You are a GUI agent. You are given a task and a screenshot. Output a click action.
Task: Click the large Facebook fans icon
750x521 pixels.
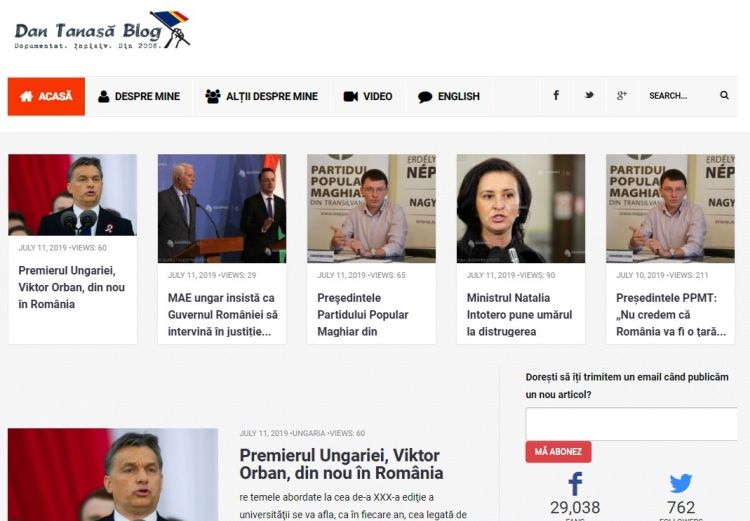click(575, 484)
